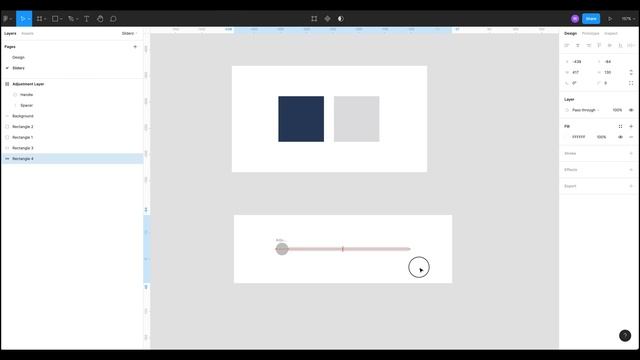Toggle fill visibility eye icon
640x360 pixels.
(x=620, y=137)
